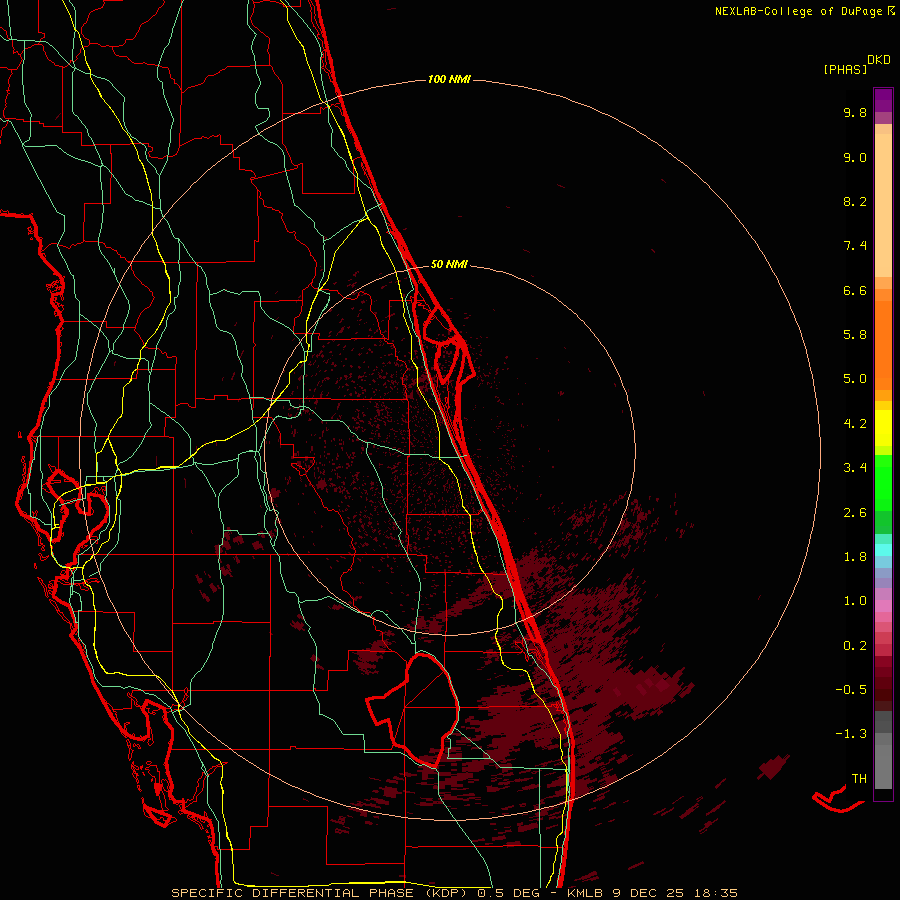Click the DKD label above the color scale

(879, 60)
